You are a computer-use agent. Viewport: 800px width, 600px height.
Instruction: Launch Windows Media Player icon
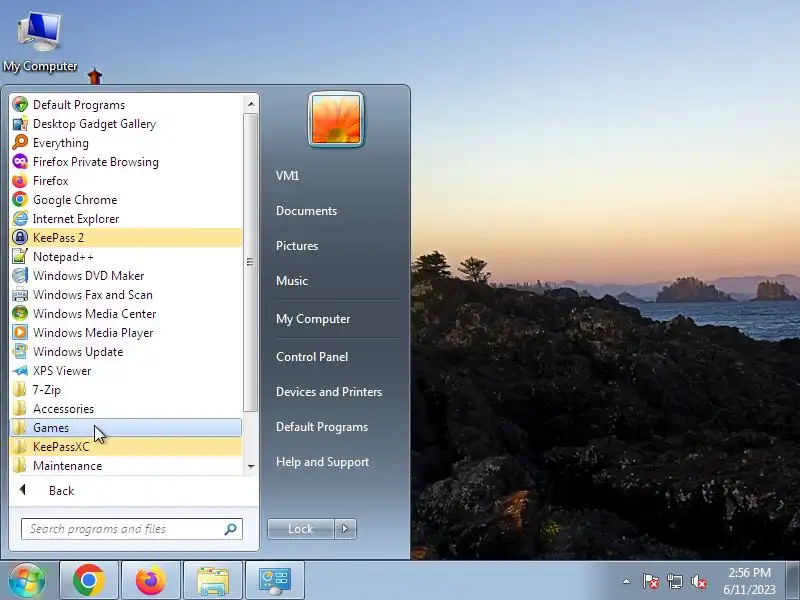(20, 333)
